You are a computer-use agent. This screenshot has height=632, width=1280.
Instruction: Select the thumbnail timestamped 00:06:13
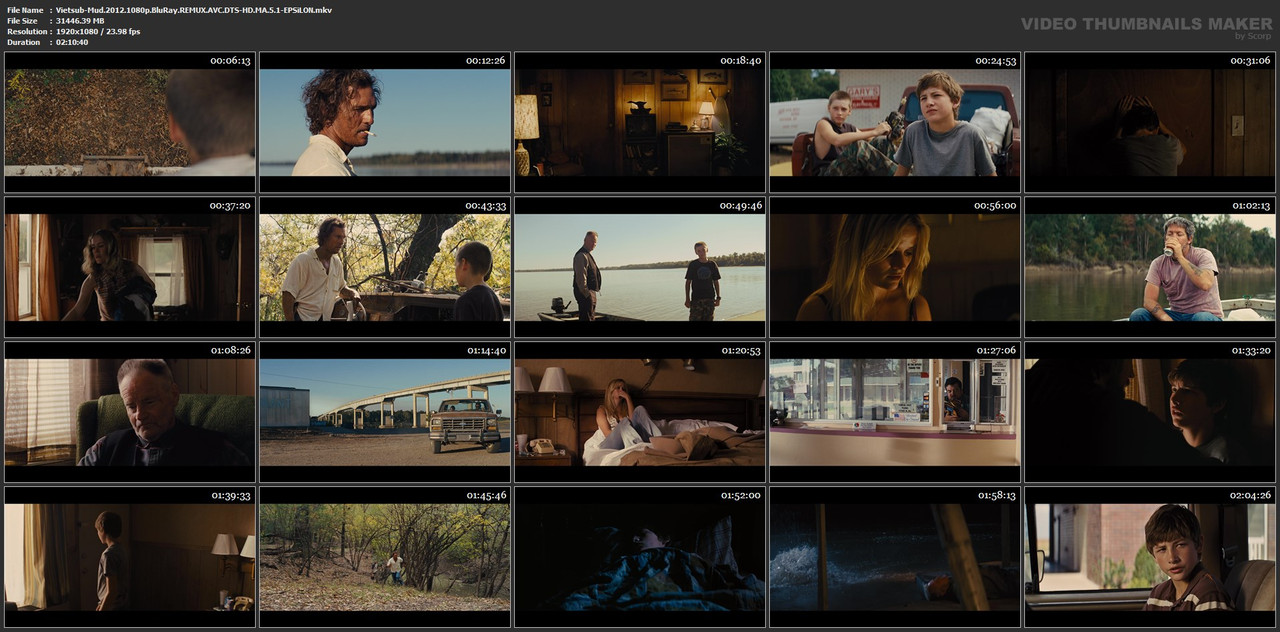point(130,122)
